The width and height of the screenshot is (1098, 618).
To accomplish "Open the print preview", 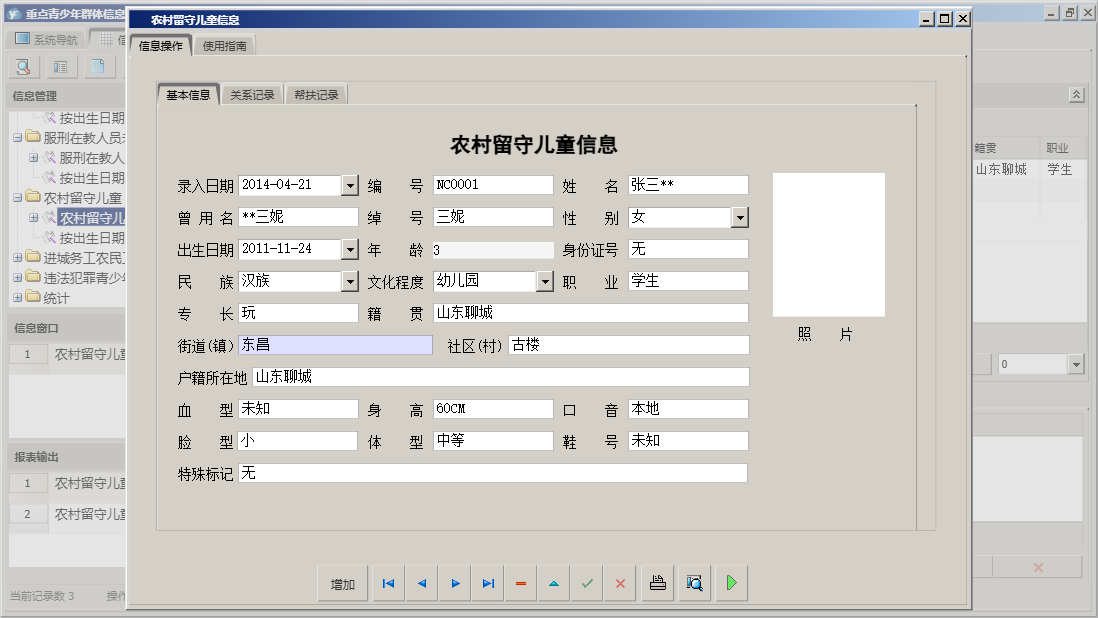I will point(694,582).
